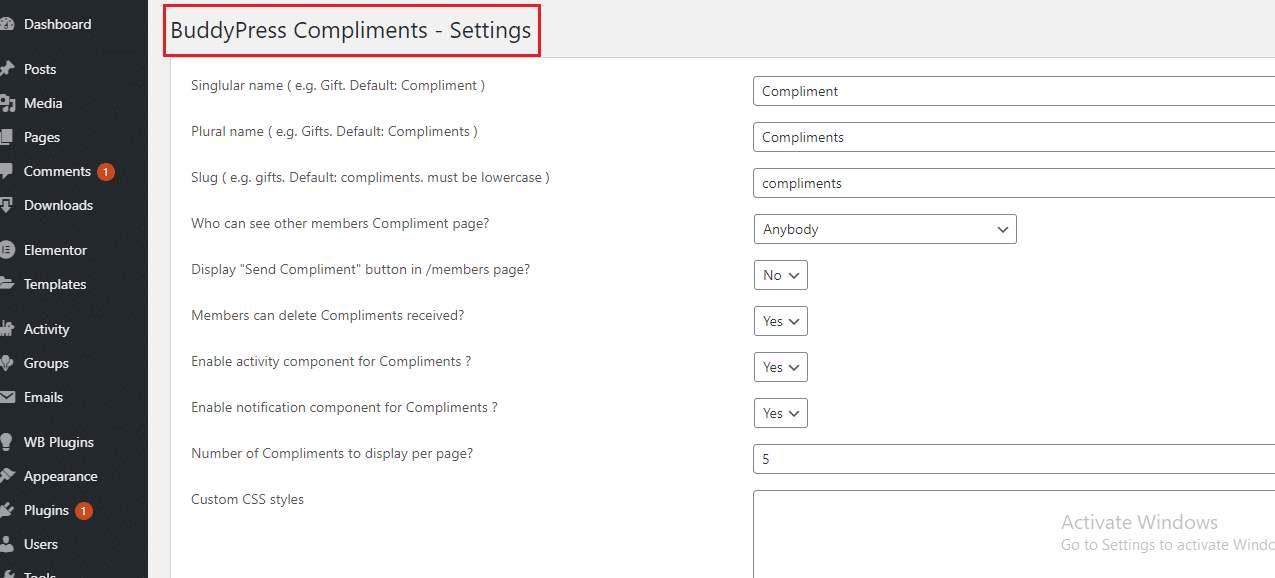Disable activity component for Compliments

(x=780, y=367)
